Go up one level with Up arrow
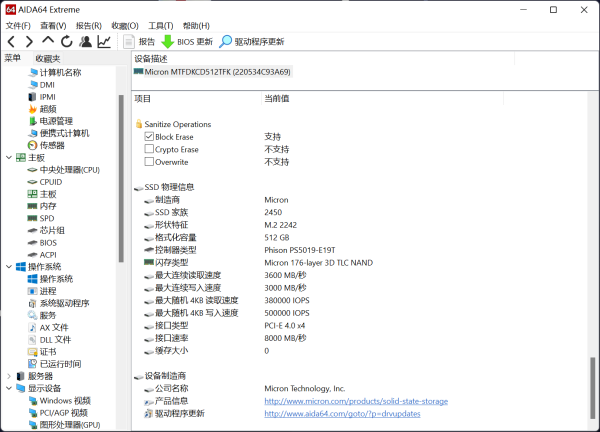Viewport: 600px width, 432px height. pos(48,41)
